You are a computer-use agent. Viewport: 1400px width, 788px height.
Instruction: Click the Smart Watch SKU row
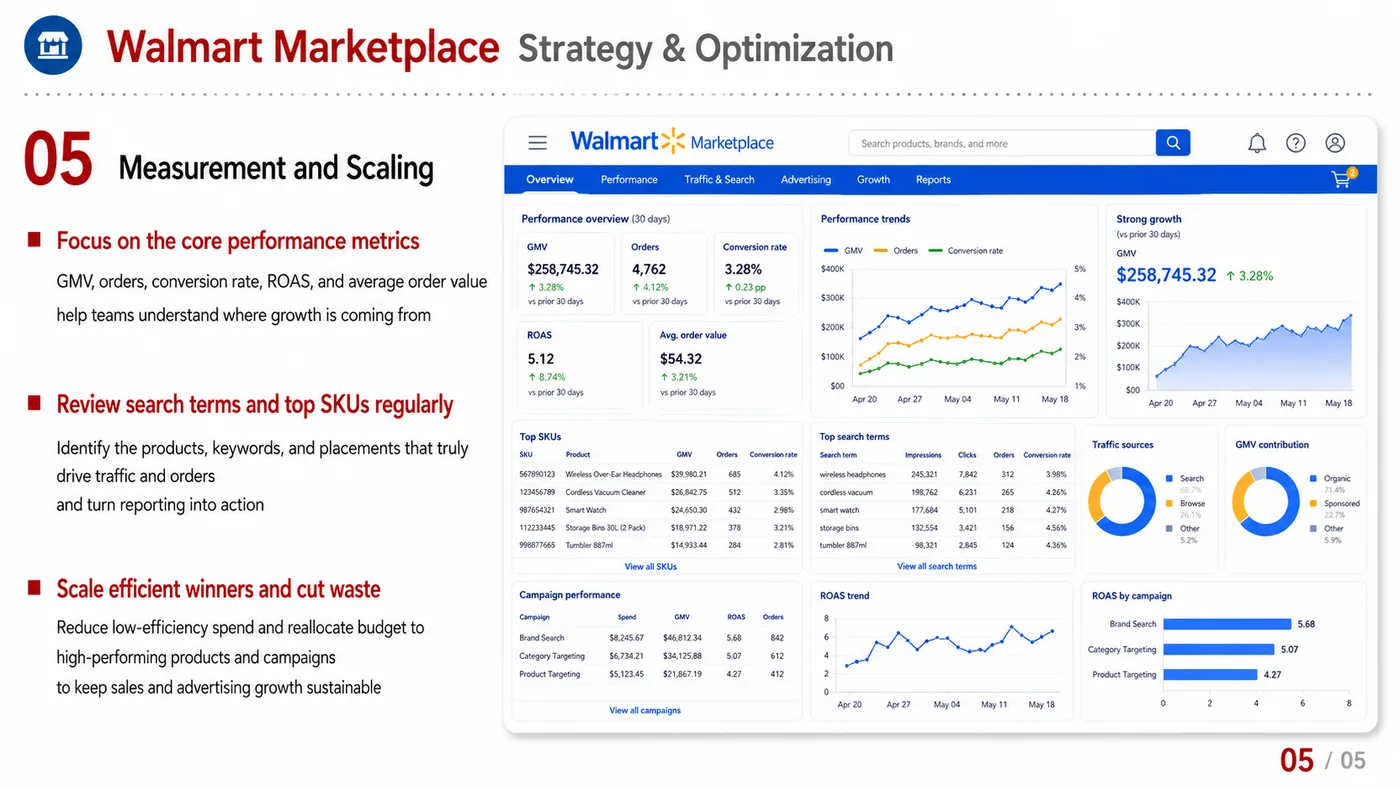tap(657, 511)
